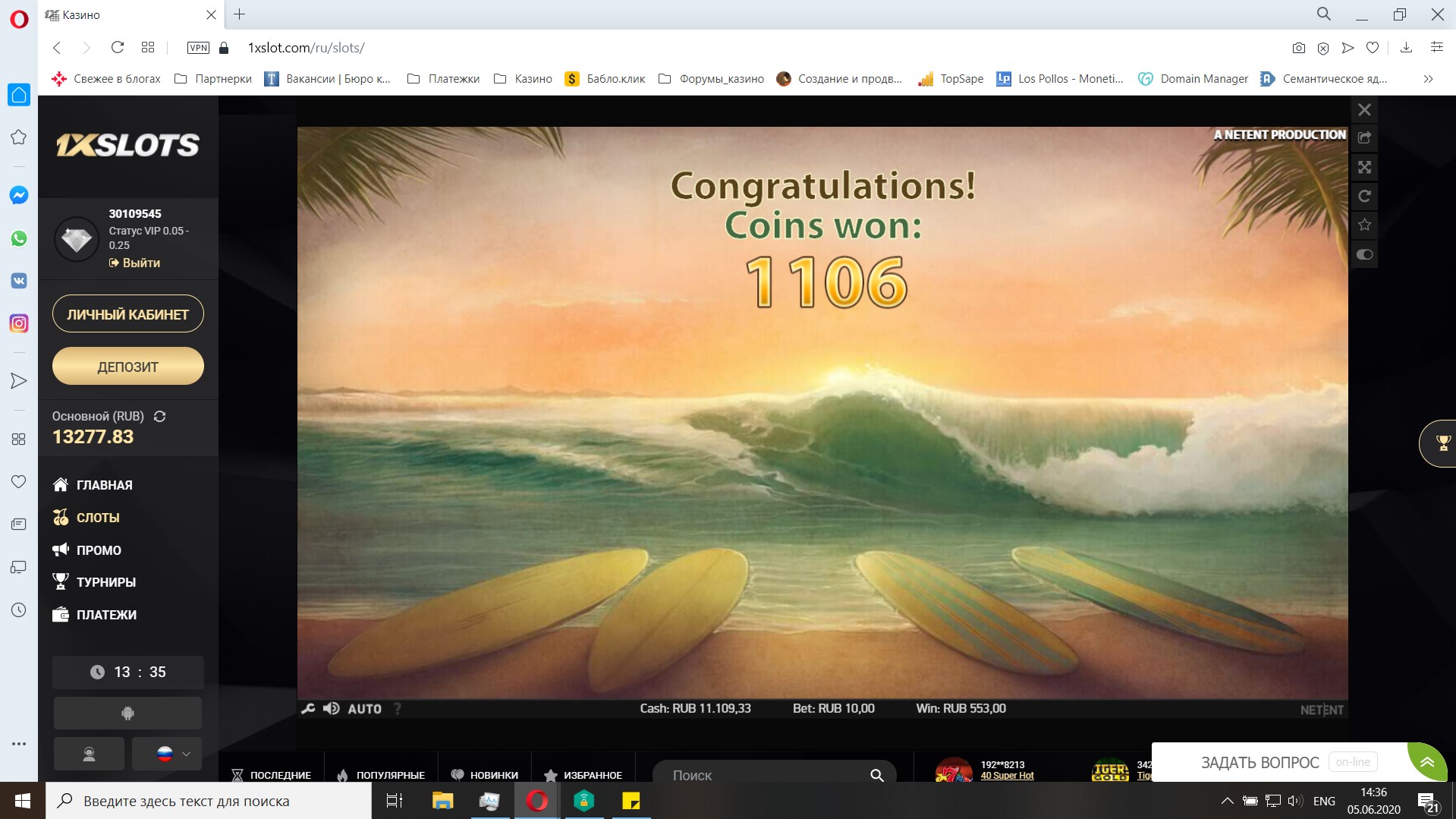Open the language flag dropdown
This screenshot has height=819, width=1456.
[167, 754]
